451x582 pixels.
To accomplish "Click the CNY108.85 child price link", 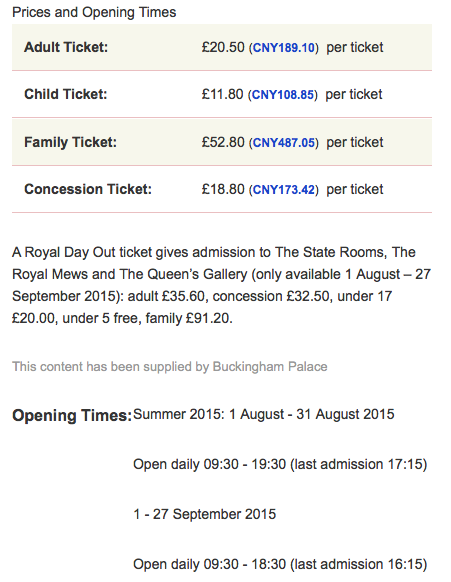I will (283, 95).
